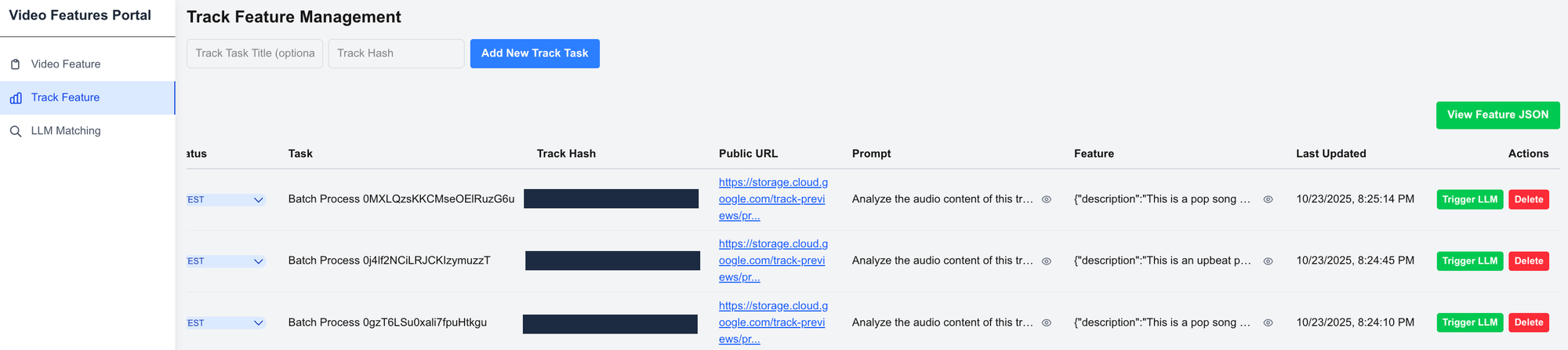Image resolution: width=1568 pixels, height=350 pixels.
Task: Click the clipboard icon beside Video Feature
Action: click(x=16, y=64)
